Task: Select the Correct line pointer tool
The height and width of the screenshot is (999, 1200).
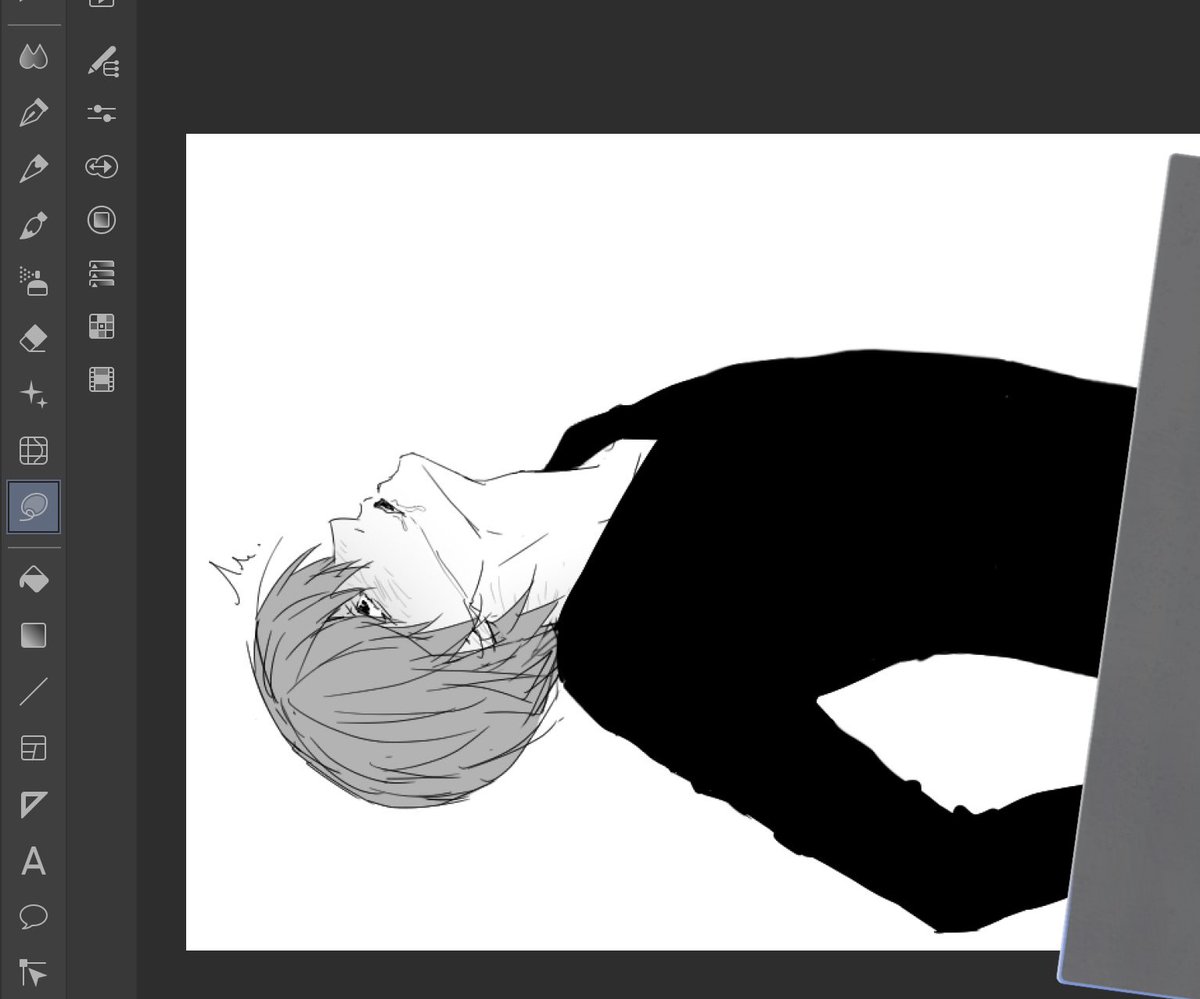Action: [x=33, y=972]
